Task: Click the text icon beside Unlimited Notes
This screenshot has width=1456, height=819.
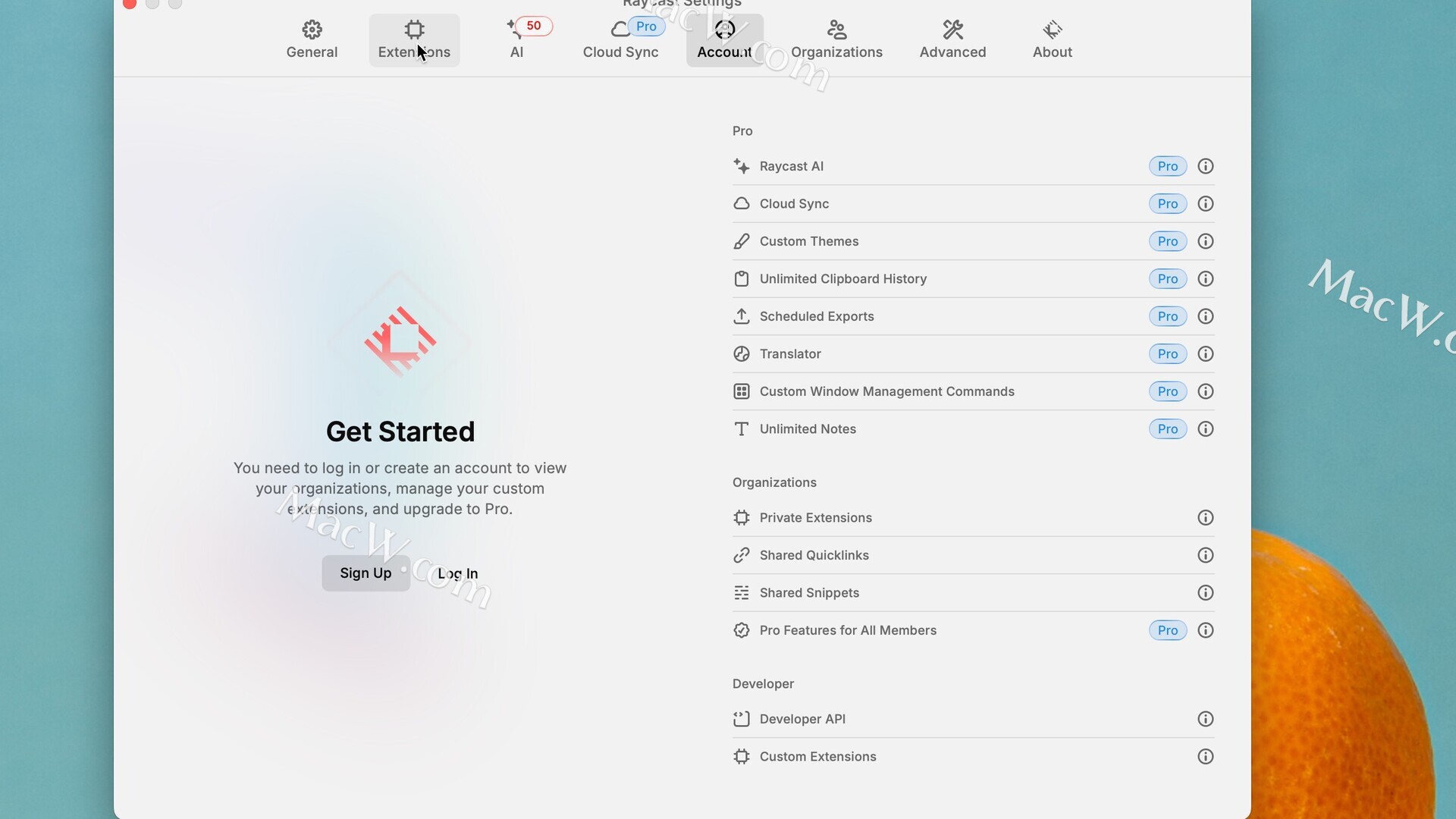Action: pyautogui.click(x=742, y=429)
